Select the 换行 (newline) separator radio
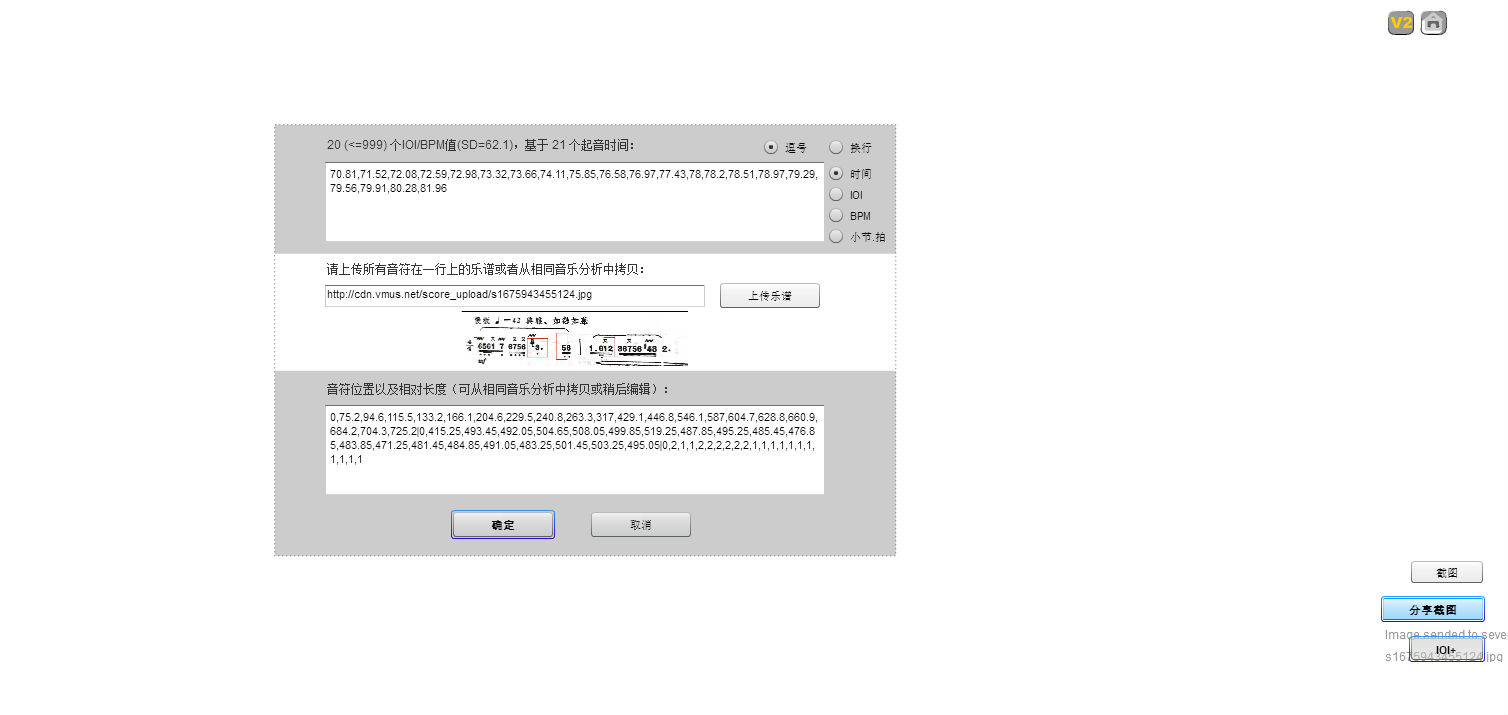This screenshot has width=1508, height=715. 836,147
